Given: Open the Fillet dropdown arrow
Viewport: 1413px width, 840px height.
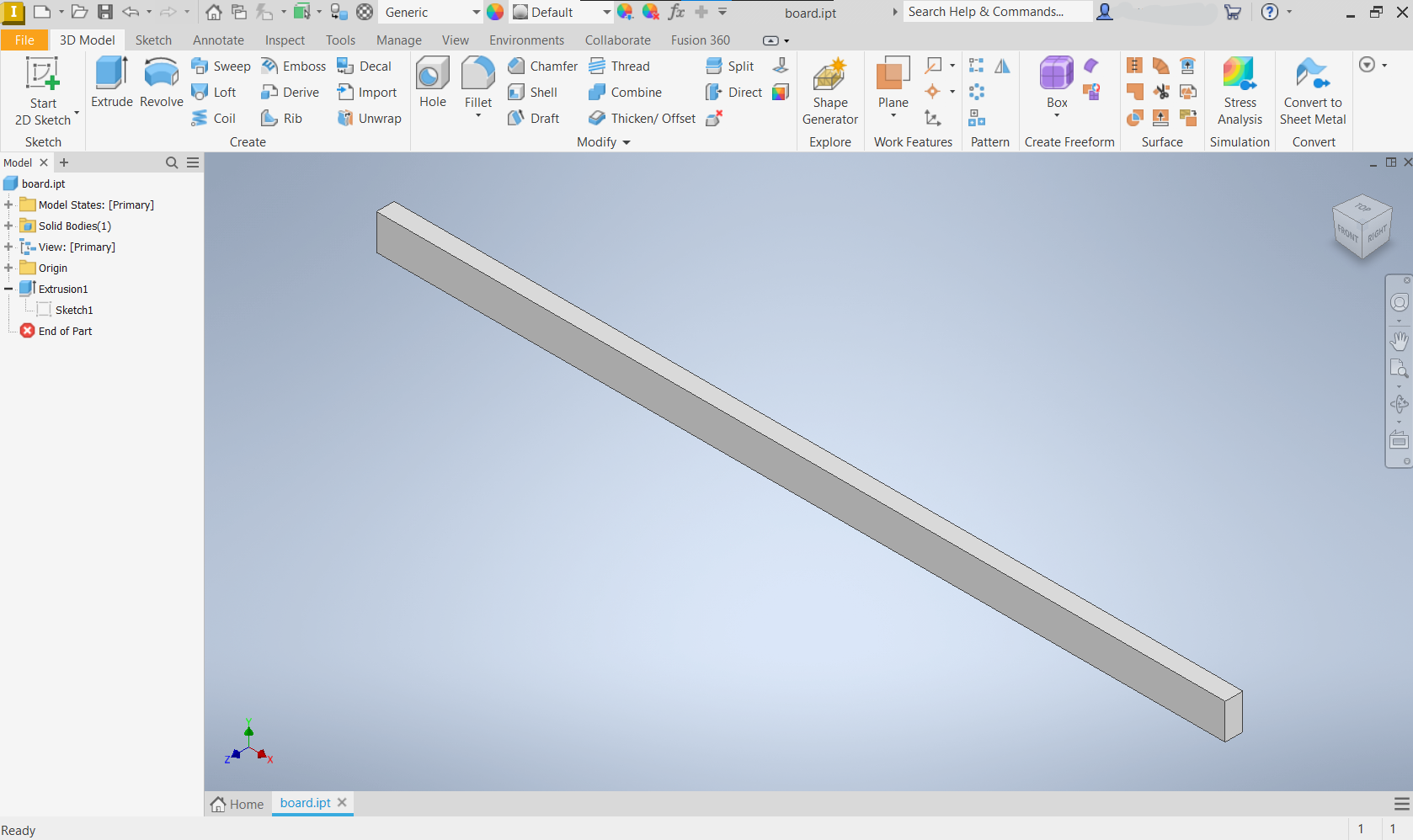Looking at the screenshot, I should [478, 115].
